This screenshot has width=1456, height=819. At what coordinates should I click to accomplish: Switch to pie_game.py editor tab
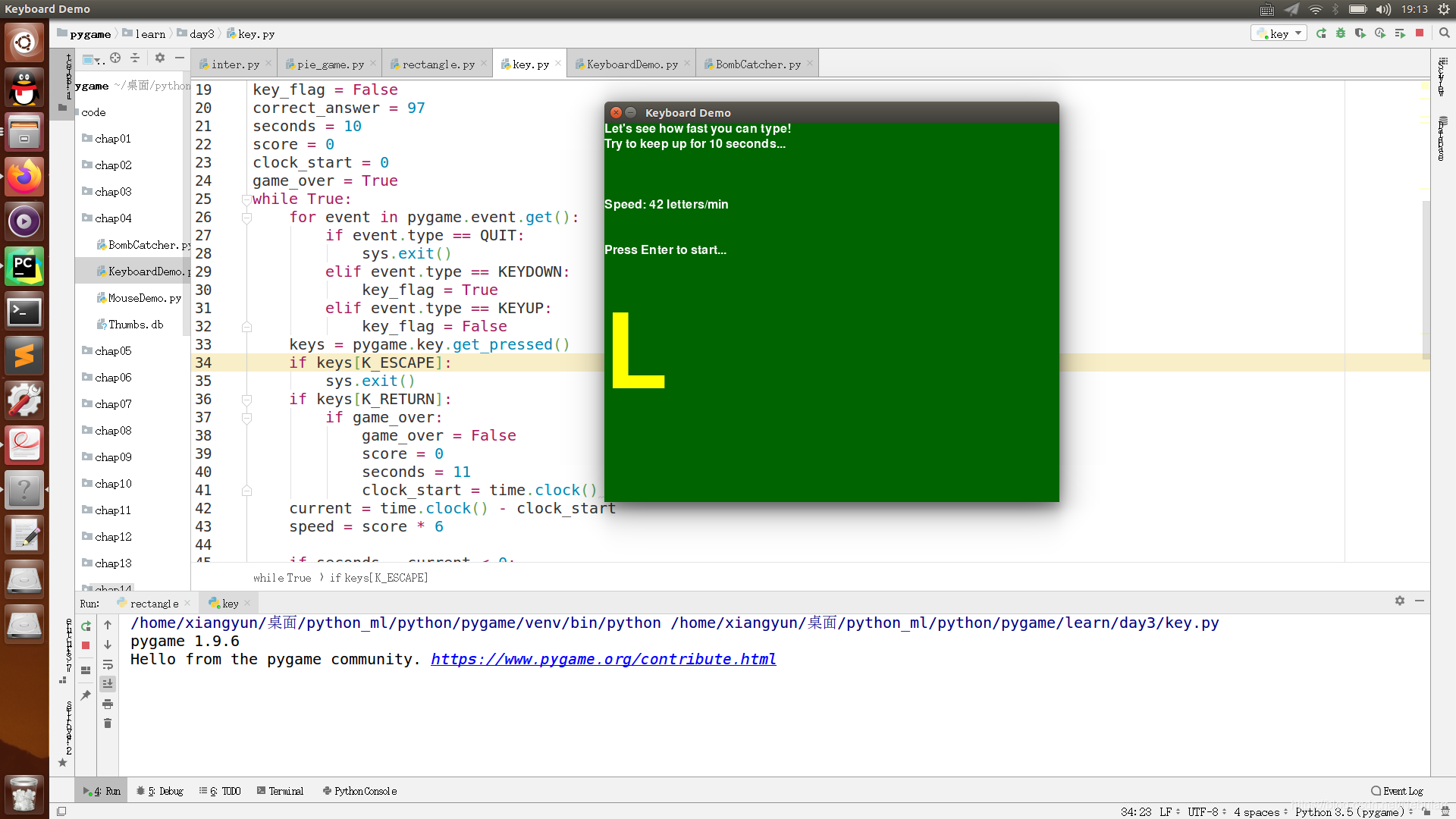click(330, 64)
